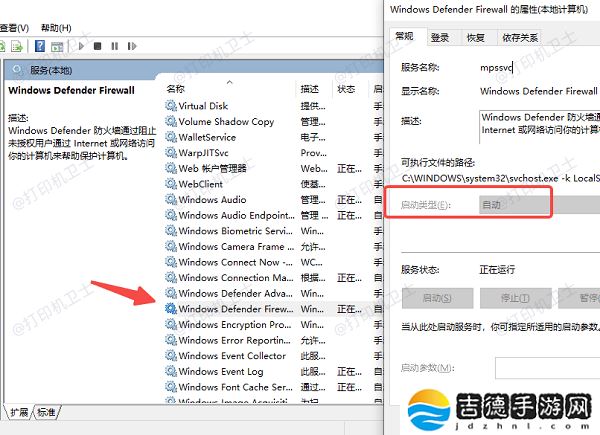Click the Stop service square icon
Screen dimensions: 600x435
[x=98, y=46]
